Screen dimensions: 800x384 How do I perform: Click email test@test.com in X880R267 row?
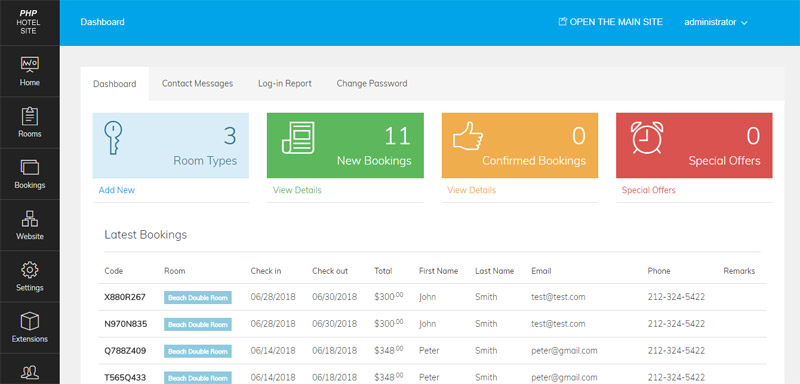click(x=558, y=297)
